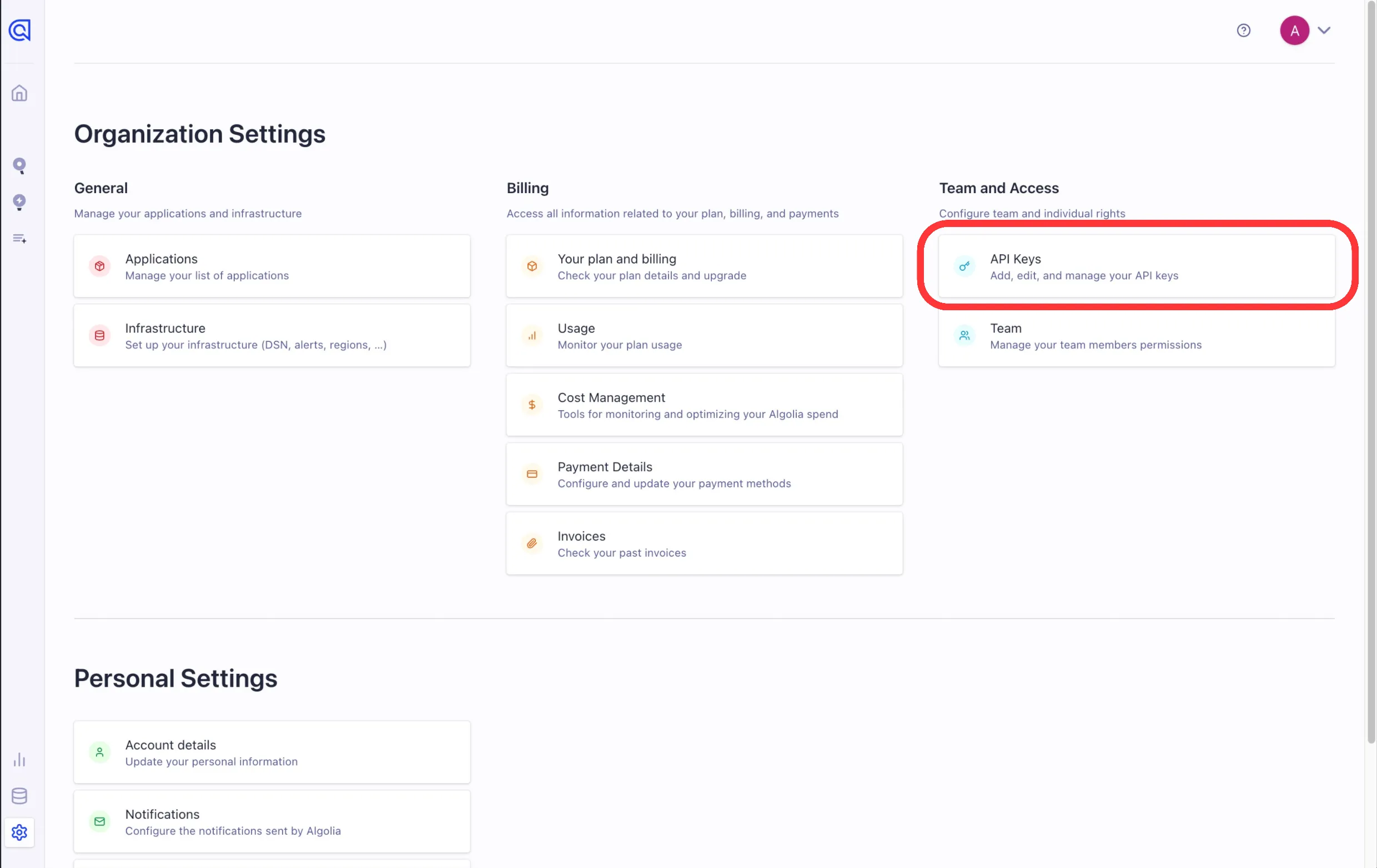
Task: Open the Recommend lightbulb icon in sidebar
Action: tap(19, 202)
